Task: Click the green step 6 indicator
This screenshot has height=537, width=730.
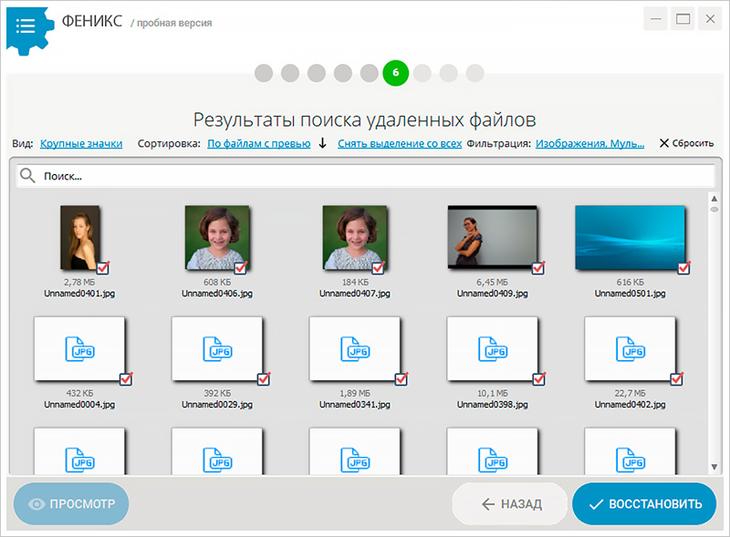Action: pos(395,73)
